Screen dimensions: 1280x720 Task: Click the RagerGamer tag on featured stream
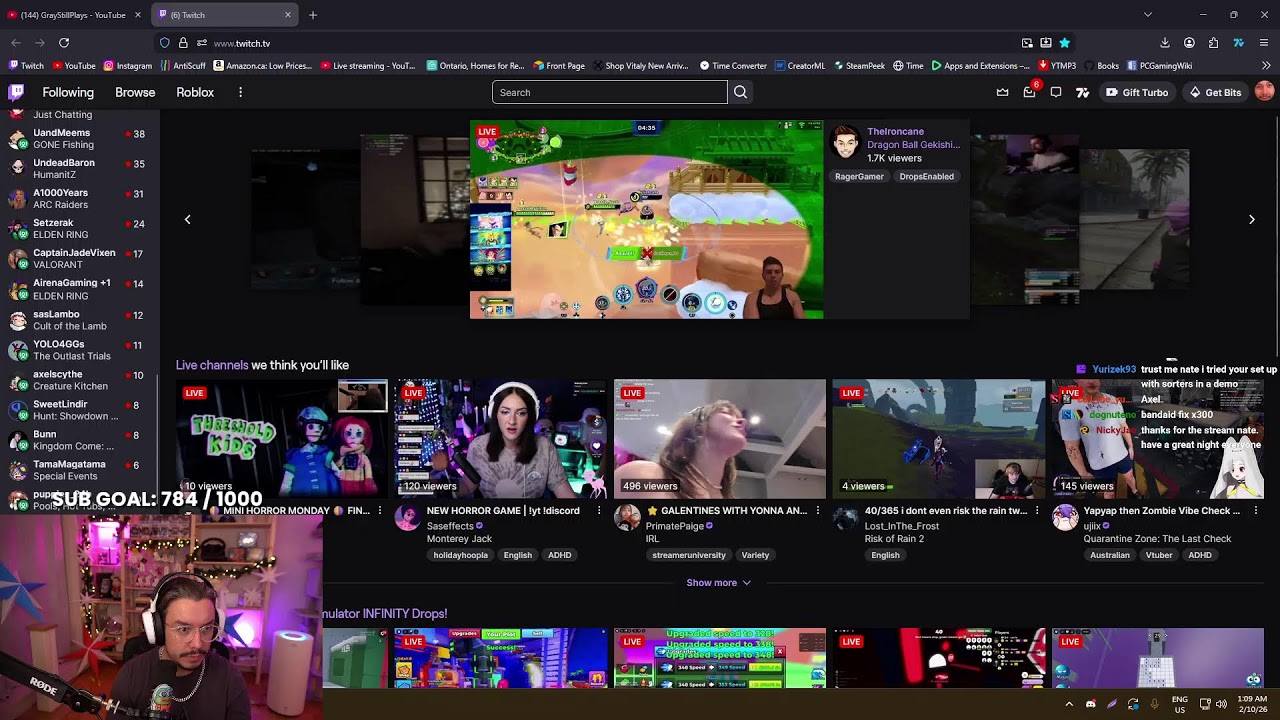click(x=859, y=176)
